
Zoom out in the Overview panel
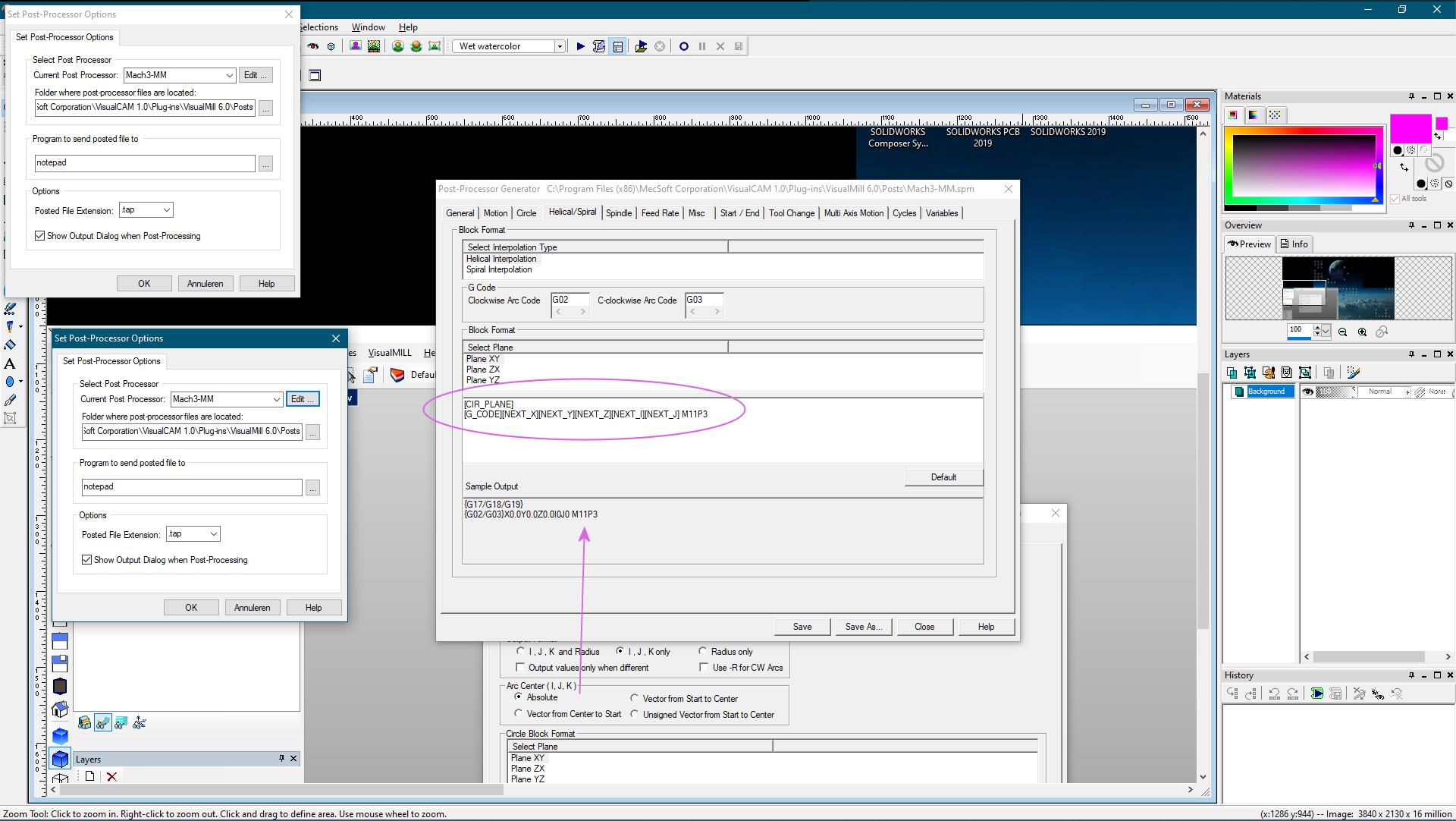[1343, 332]
